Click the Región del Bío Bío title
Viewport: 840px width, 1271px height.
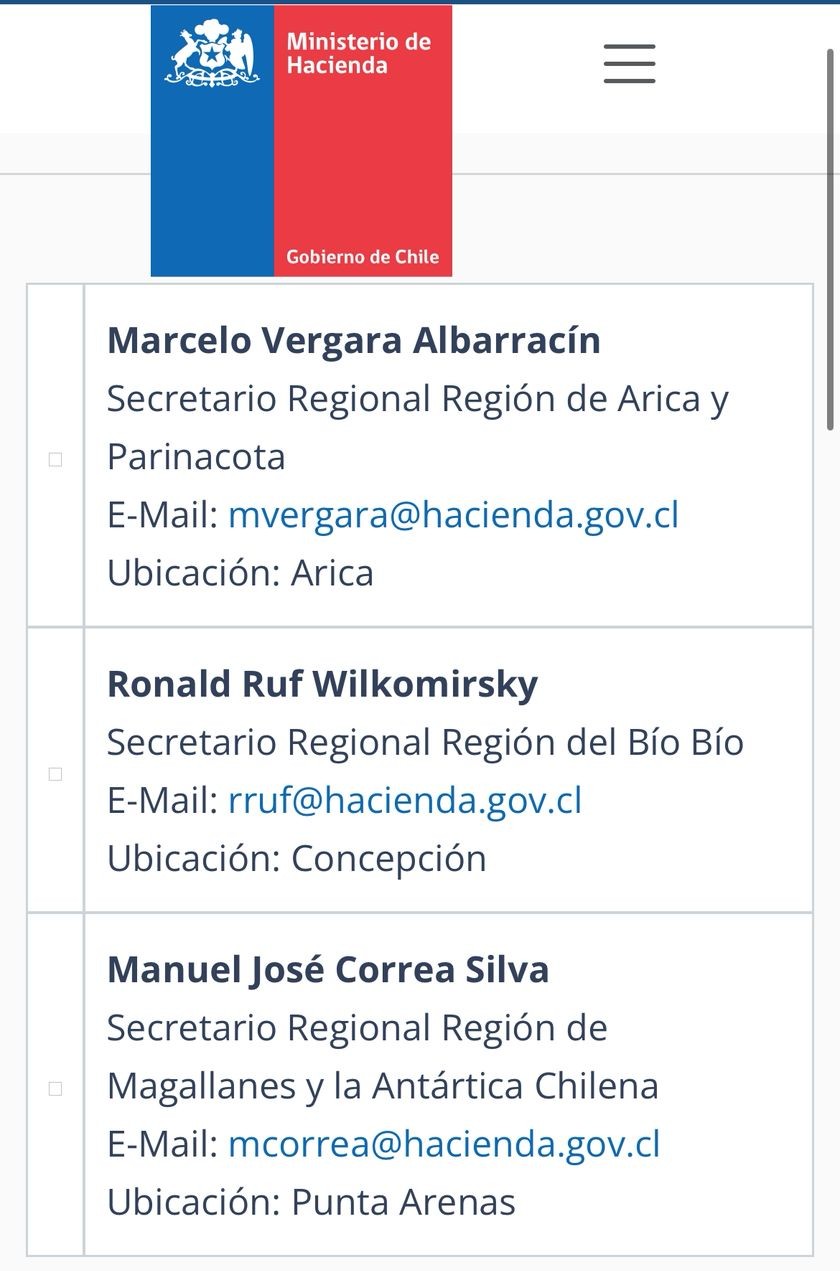point(425,743)
